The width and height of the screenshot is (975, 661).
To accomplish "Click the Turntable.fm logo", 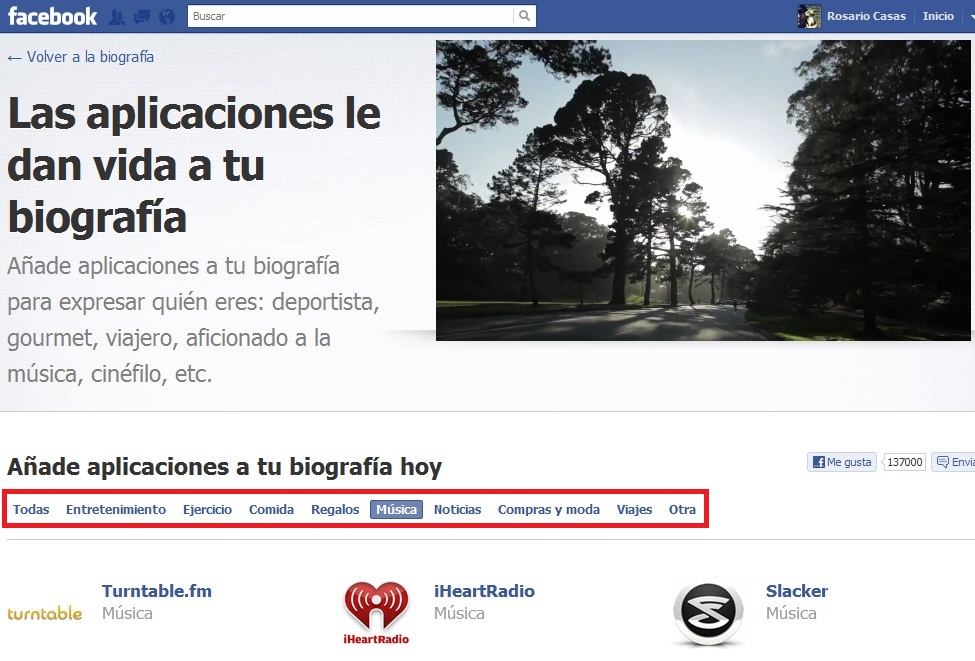I will (x=45, y=614).
